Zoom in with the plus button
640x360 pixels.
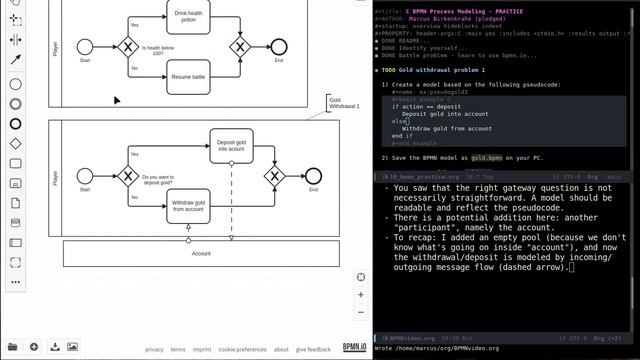361,295
